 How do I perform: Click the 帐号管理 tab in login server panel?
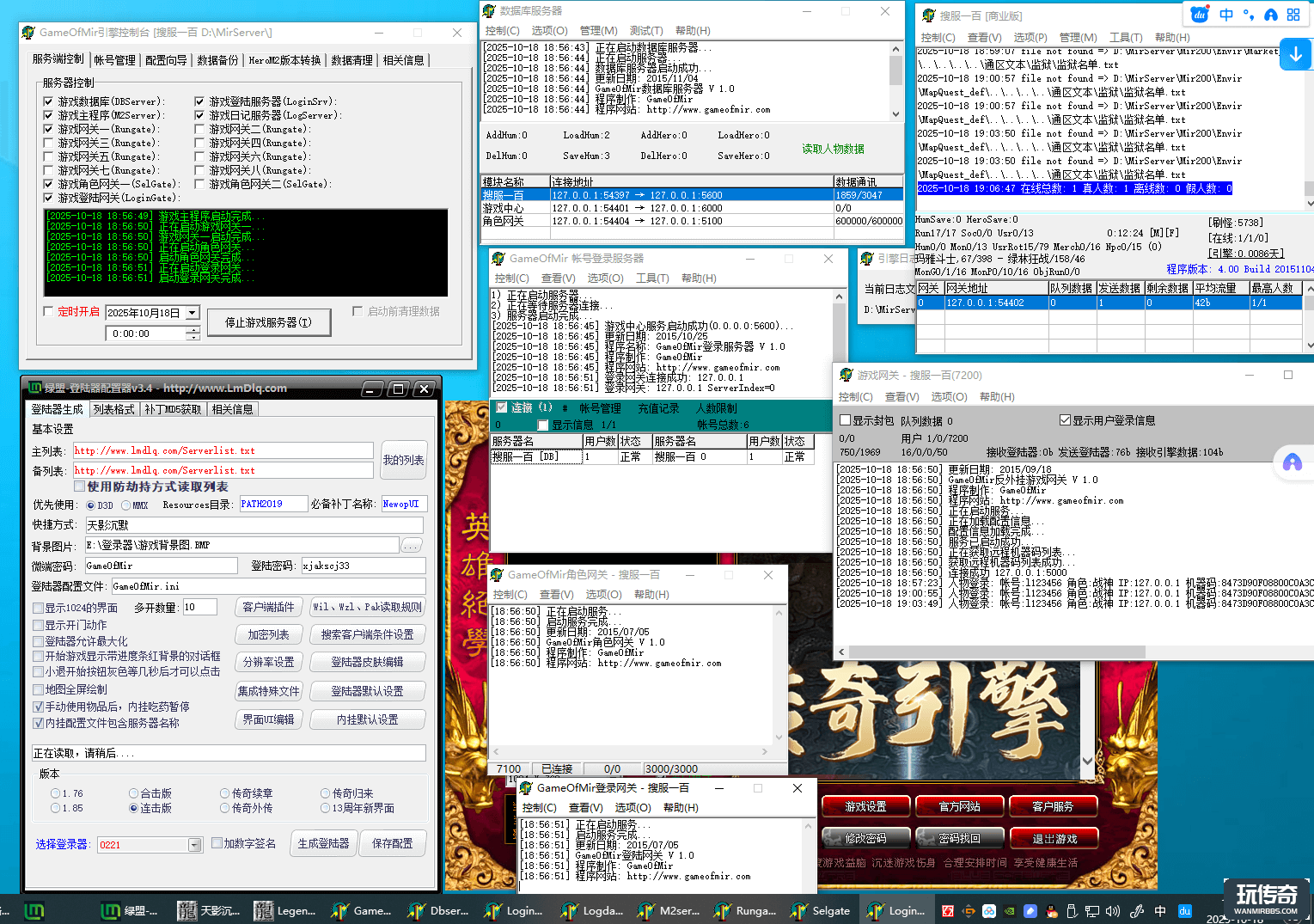[x=600, y=409]
